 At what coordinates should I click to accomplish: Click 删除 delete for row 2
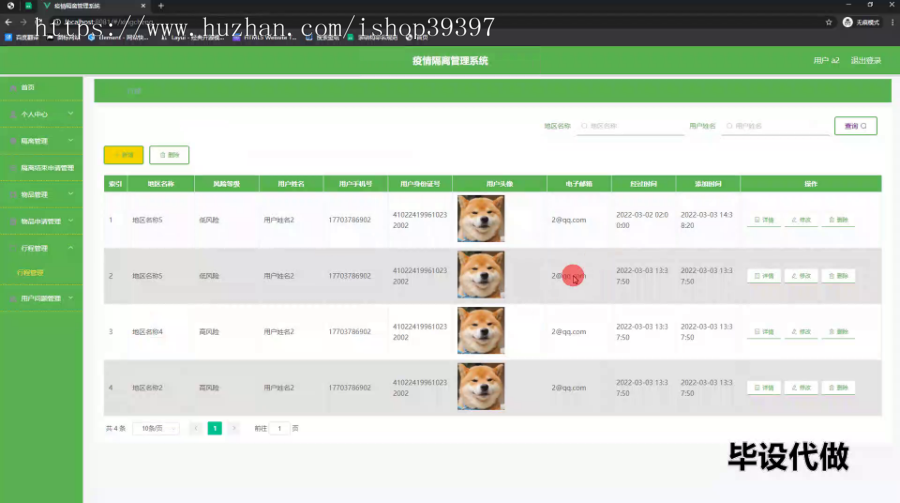click(838, 276)
